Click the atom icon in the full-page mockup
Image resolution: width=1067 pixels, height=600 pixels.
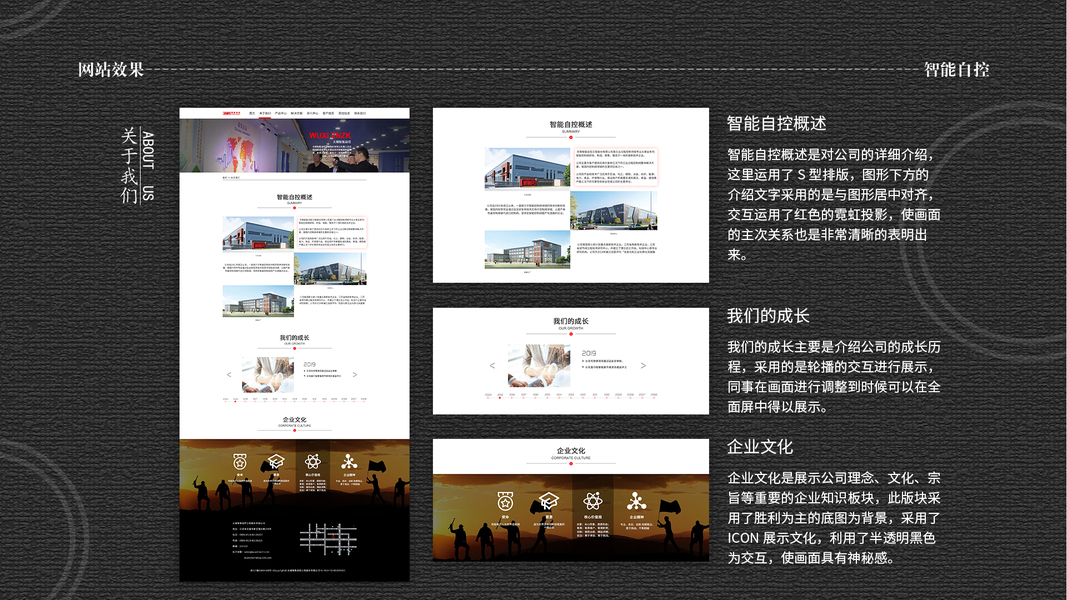tap(312, 462)
